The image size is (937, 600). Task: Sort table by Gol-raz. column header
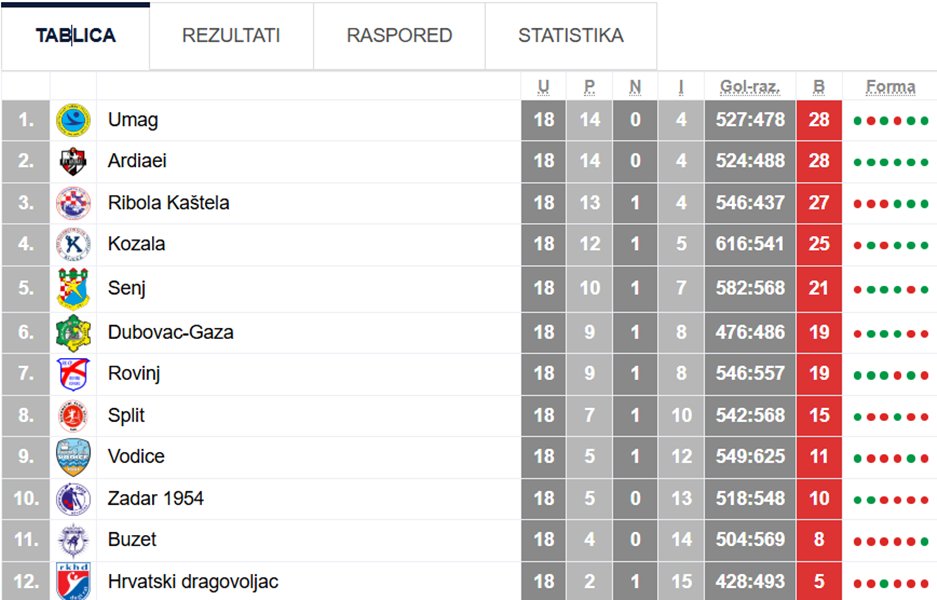point(749,87)
